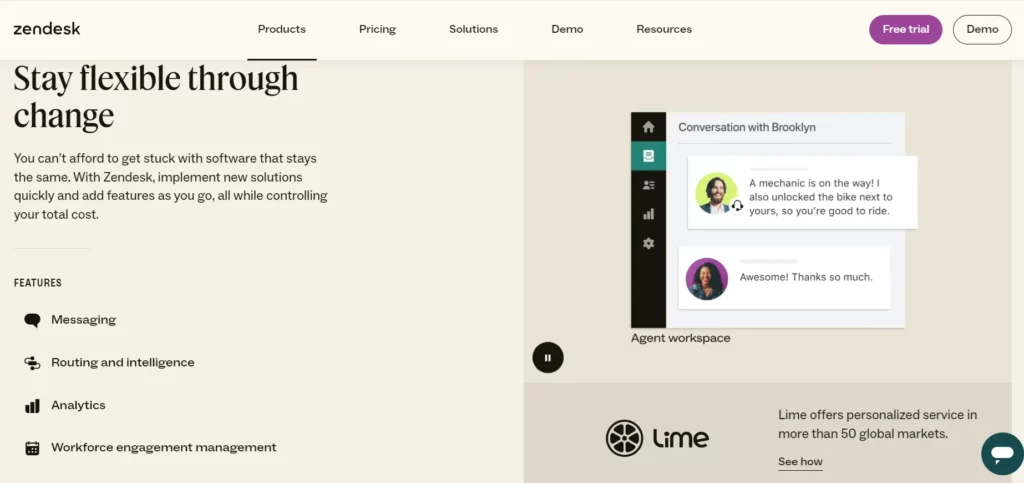Open the Resources menu
Image resolution: width=1024 pixels, height=483 pixels.
click(x=664, y=29)
